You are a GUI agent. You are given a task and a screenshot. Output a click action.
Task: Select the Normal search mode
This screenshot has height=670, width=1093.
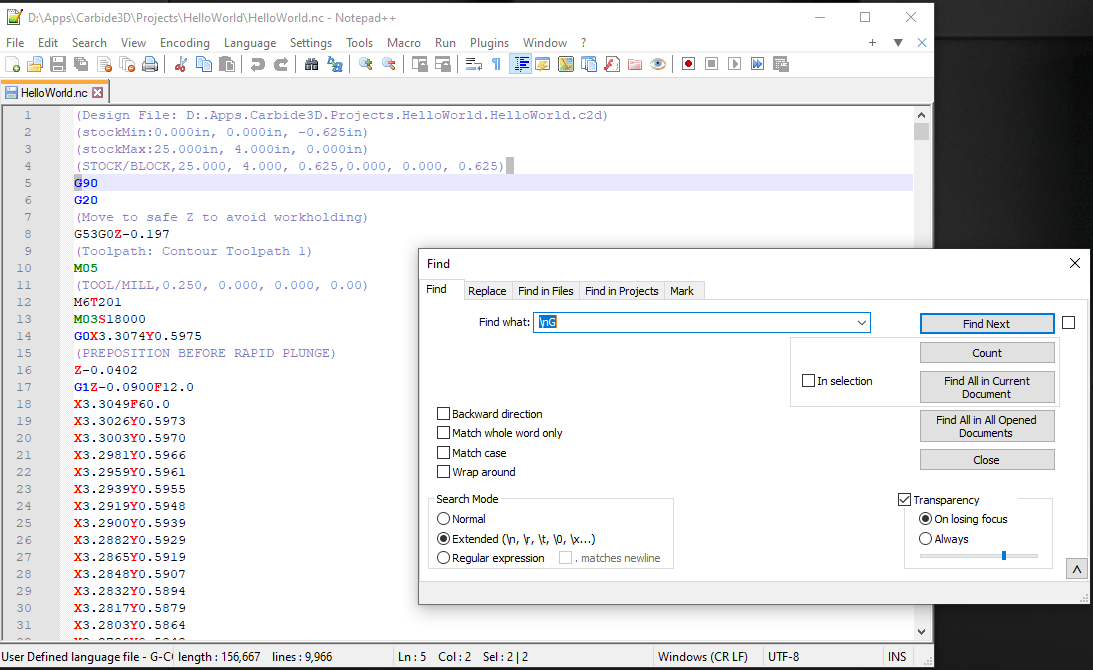click(443, 519)
